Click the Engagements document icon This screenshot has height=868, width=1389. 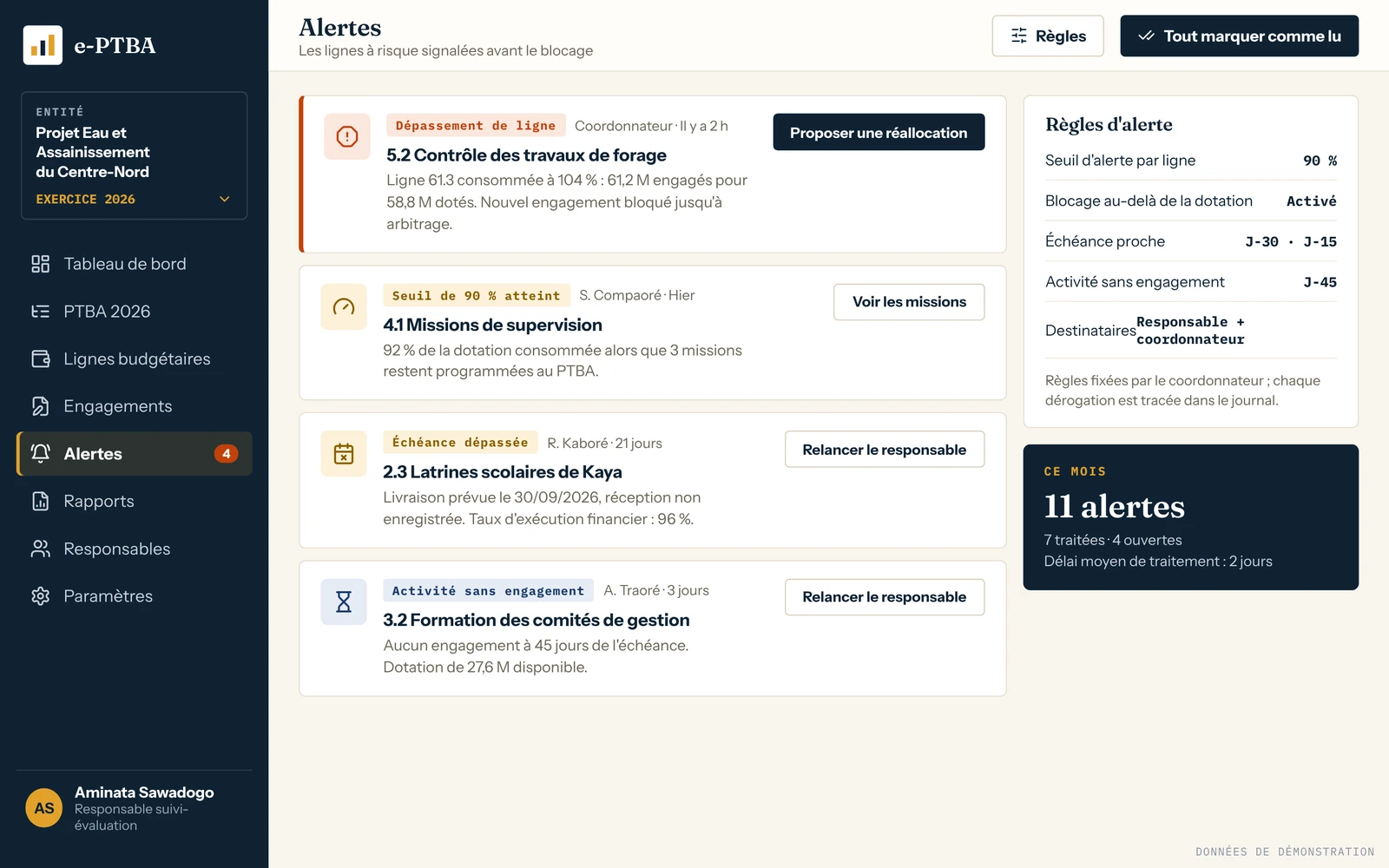click(x=41, y=406)
